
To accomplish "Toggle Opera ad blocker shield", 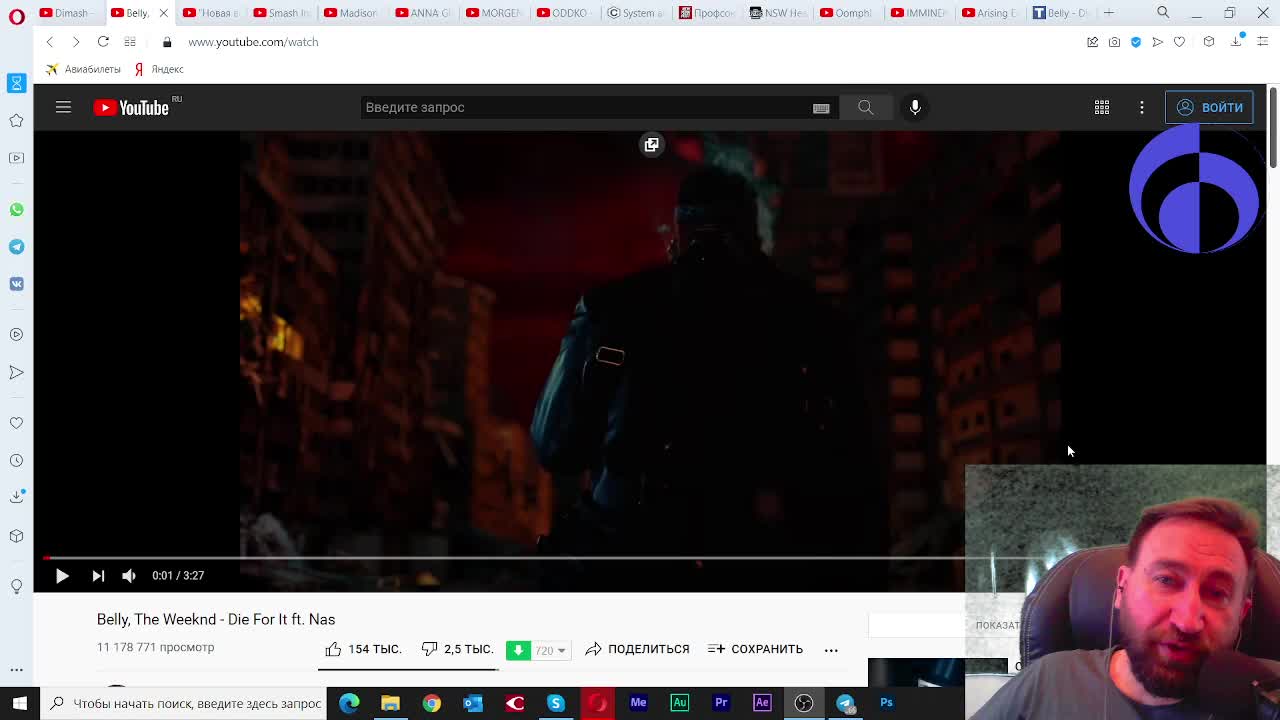I will point(1136,42).
